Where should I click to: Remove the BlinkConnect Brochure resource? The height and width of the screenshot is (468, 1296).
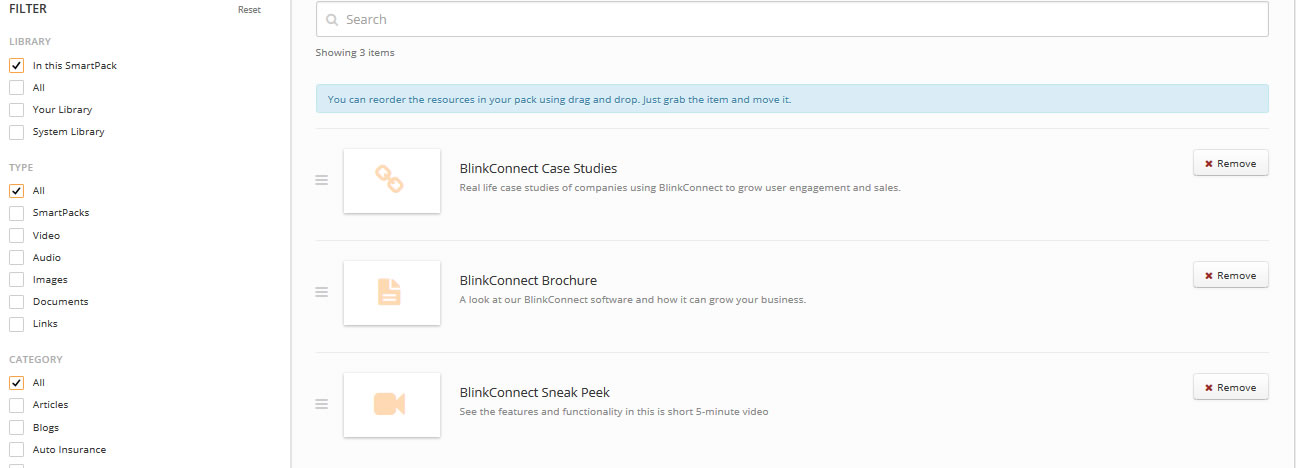pyautogui.click(x=1230, y=276)
